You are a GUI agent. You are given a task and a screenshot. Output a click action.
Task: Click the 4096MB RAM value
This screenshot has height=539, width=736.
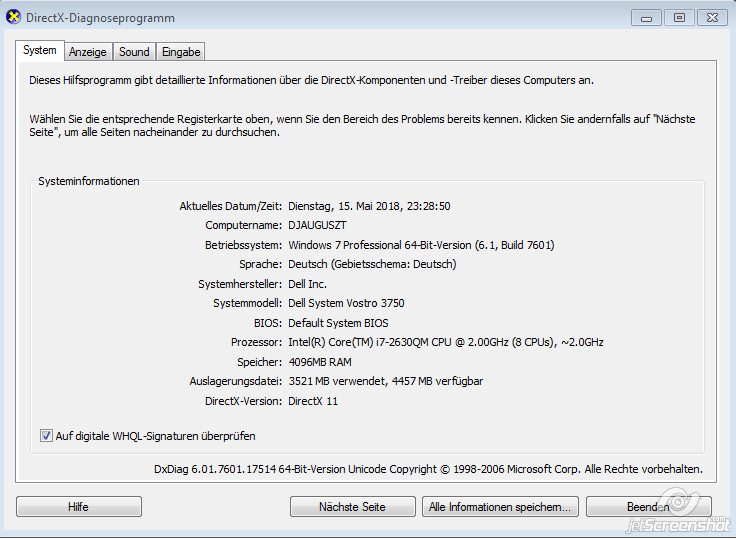pyautogui.click(x=320, y=362)
